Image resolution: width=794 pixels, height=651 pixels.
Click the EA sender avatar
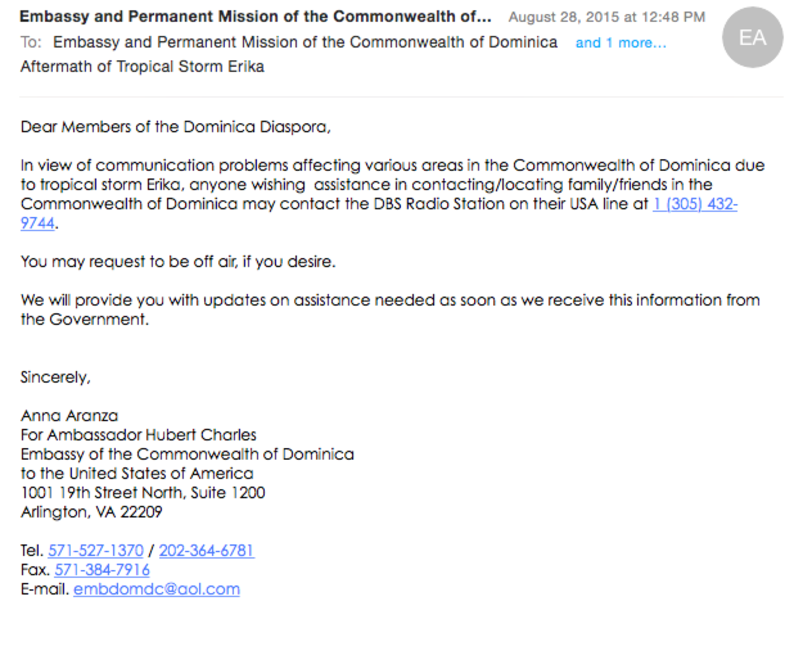752,37
